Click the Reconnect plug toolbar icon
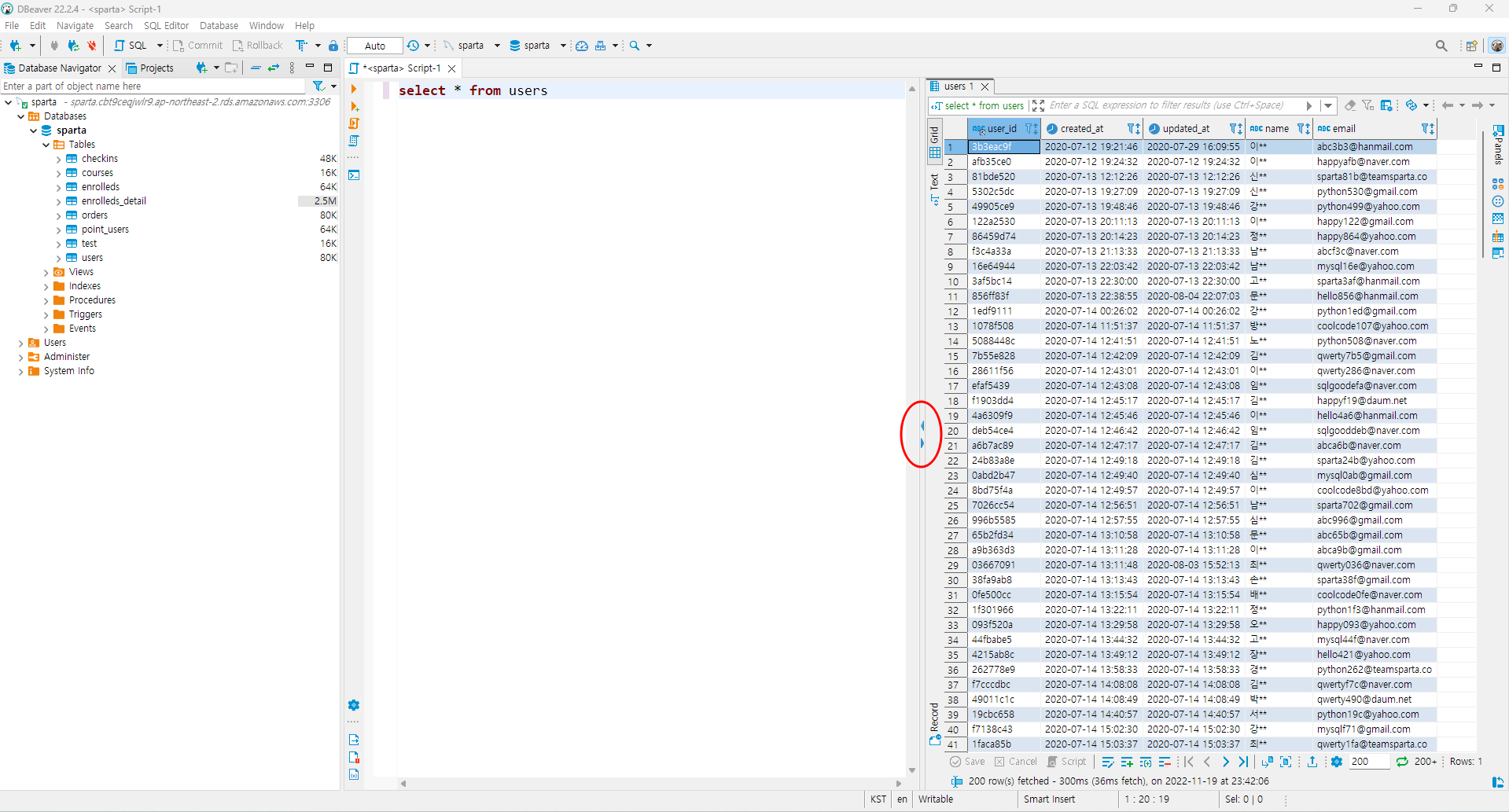Screen dimensions: 1509x812 tap(73, 46)
